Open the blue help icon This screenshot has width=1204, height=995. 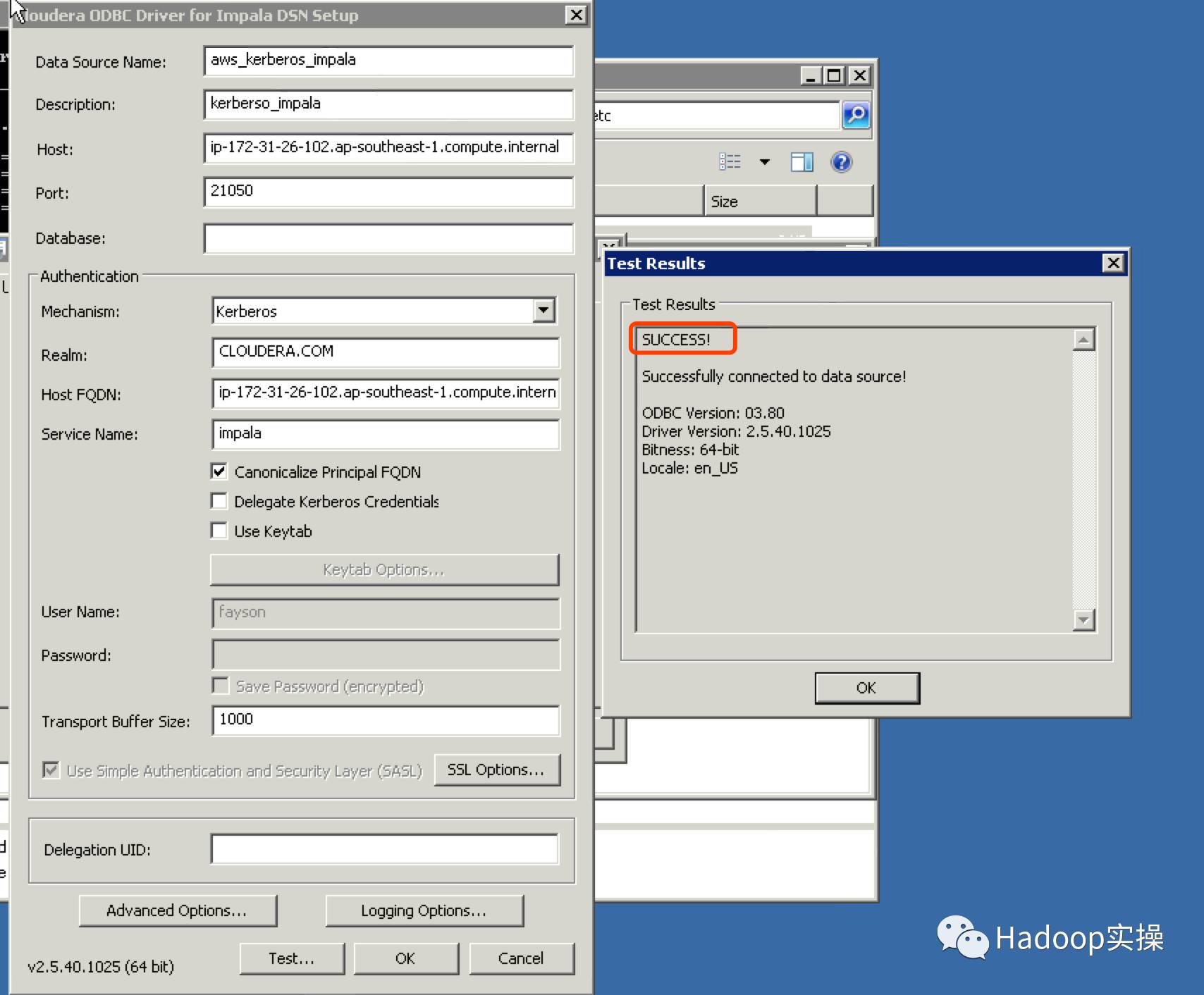842,162
